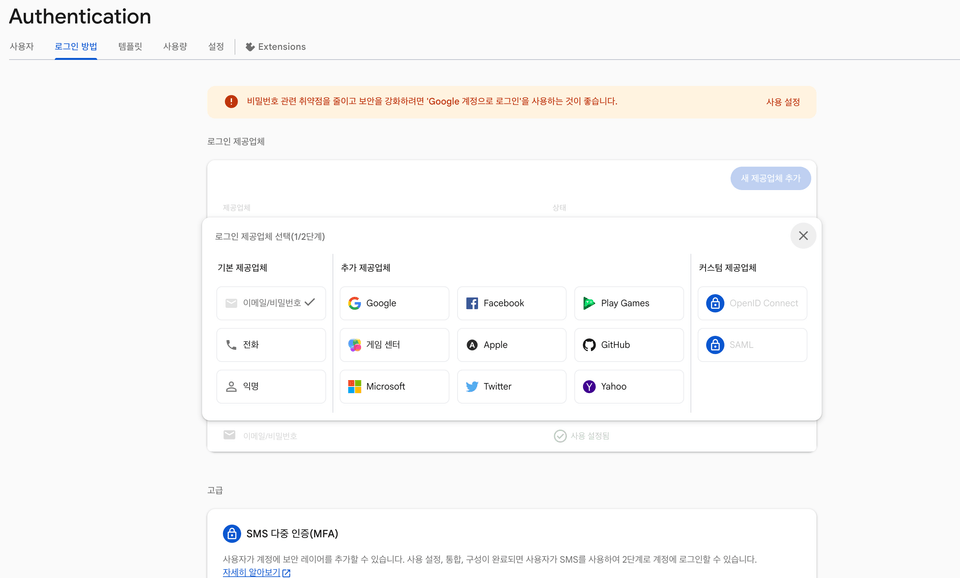Click the red warning icon in banner
960x578 pixels.
tap(231, 102)
